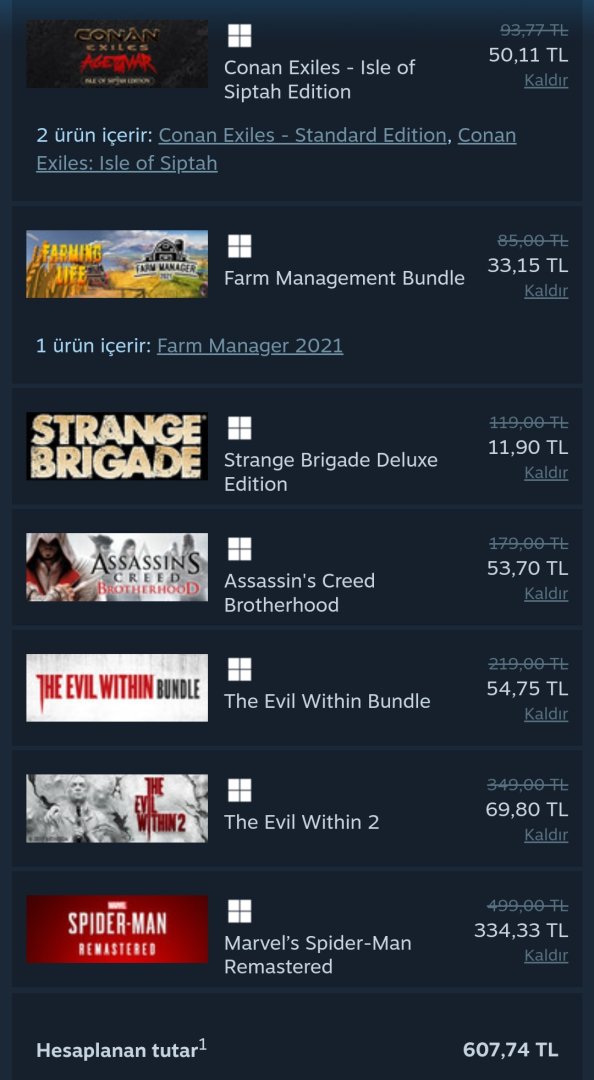Remove Marvel's Spider-Man Remastered via Kaldır
The width and height of the screenshot is (594, 1080).
click(546, 956)
